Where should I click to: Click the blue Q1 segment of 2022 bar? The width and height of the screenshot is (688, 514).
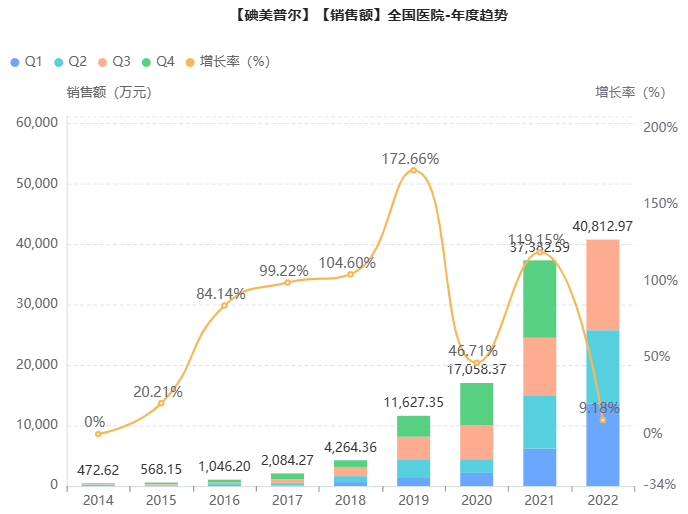603,445
